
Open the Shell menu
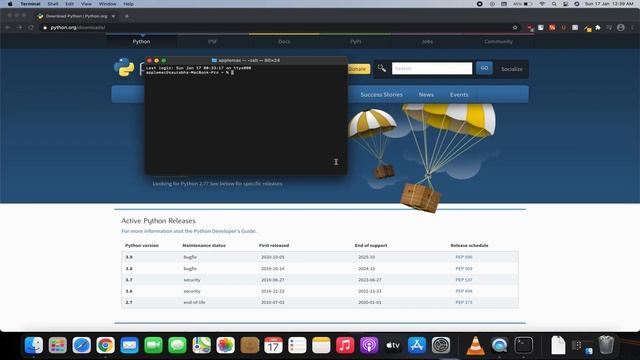[53, 4]
